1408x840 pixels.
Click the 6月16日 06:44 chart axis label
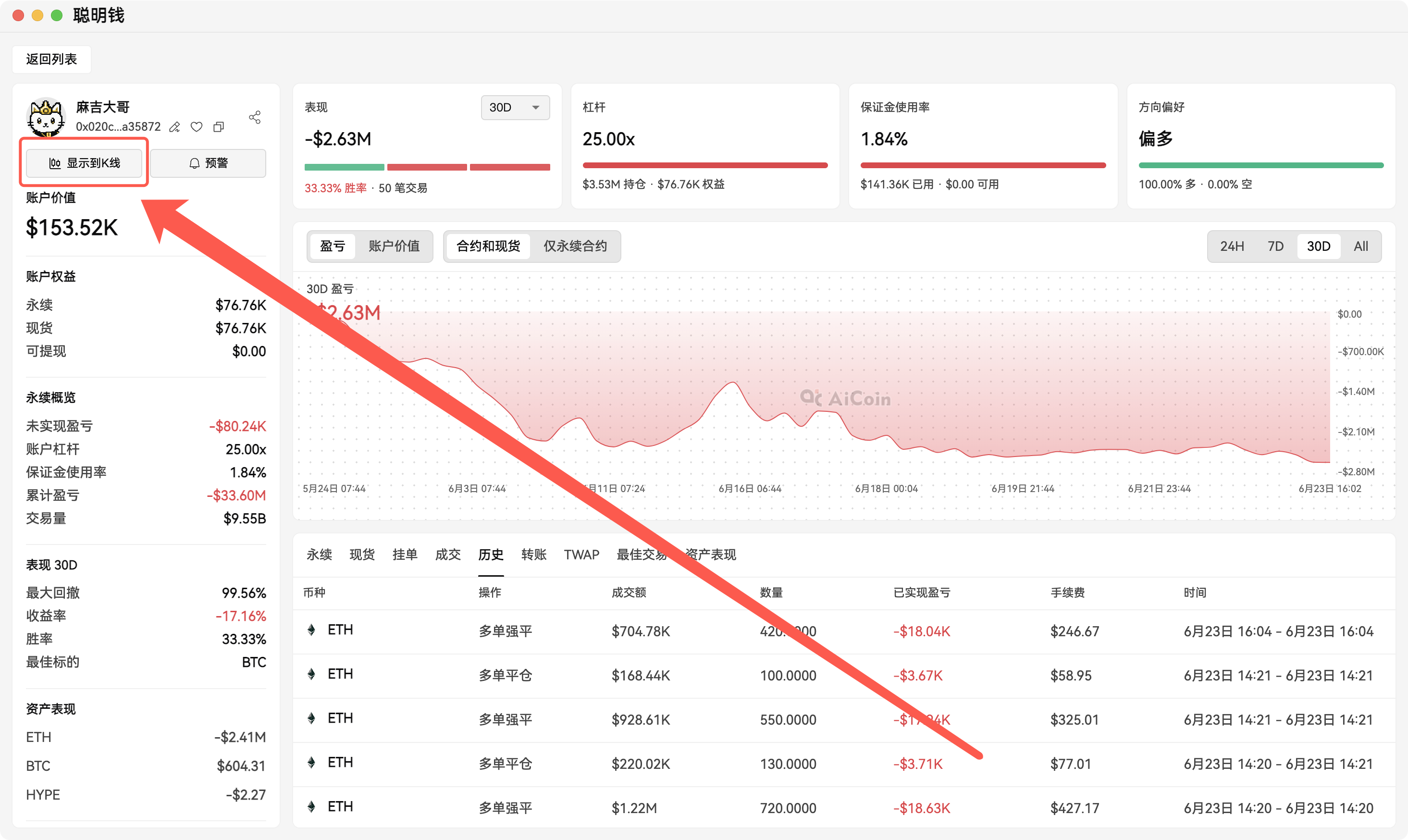click(x=750, y=489)
